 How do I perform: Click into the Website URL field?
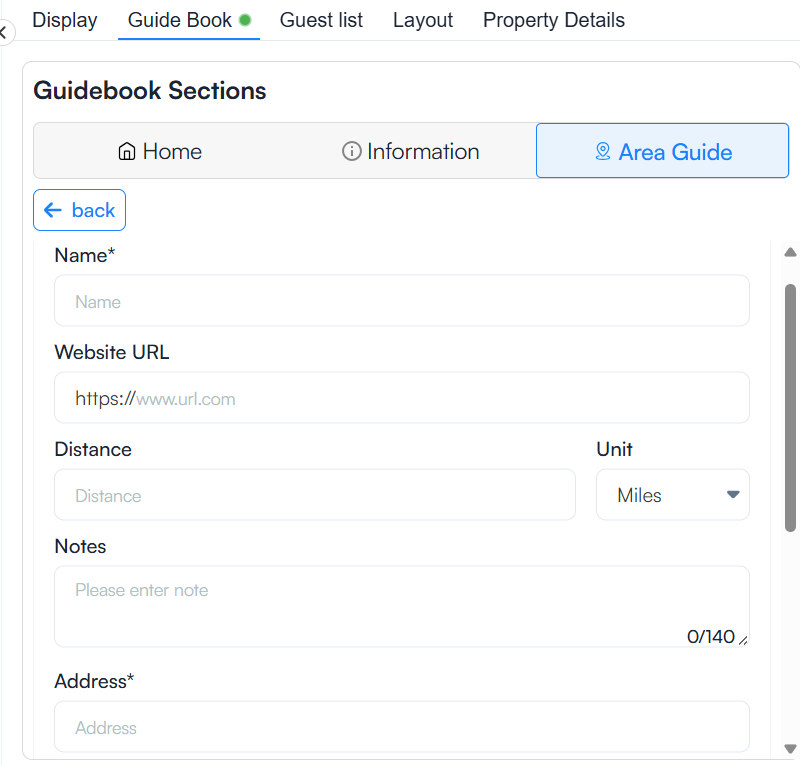click(x=402, y=398)
